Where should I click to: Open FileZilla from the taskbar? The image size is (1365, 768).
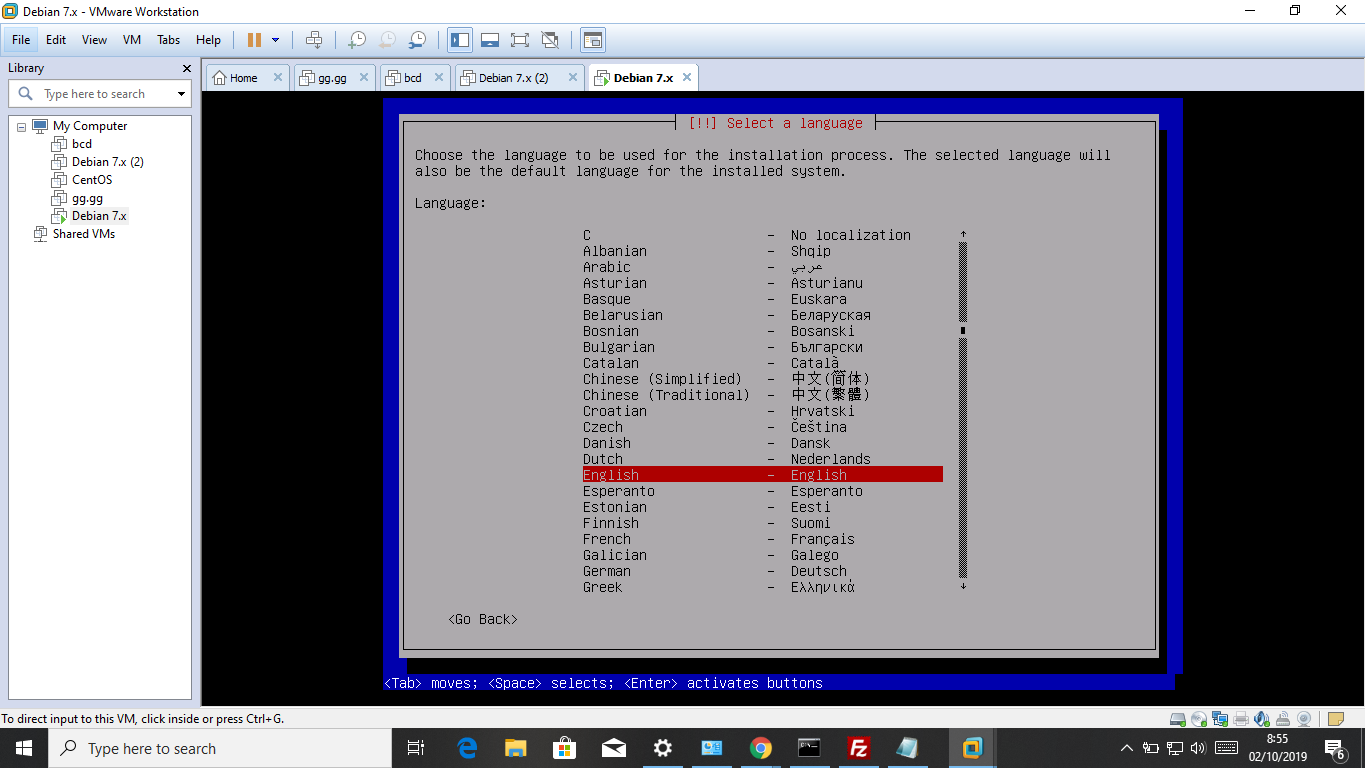pos(858,748)
